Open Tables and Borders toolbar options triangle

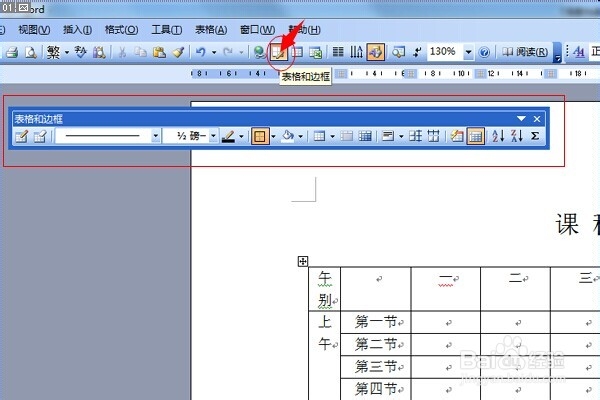point(521,119)
